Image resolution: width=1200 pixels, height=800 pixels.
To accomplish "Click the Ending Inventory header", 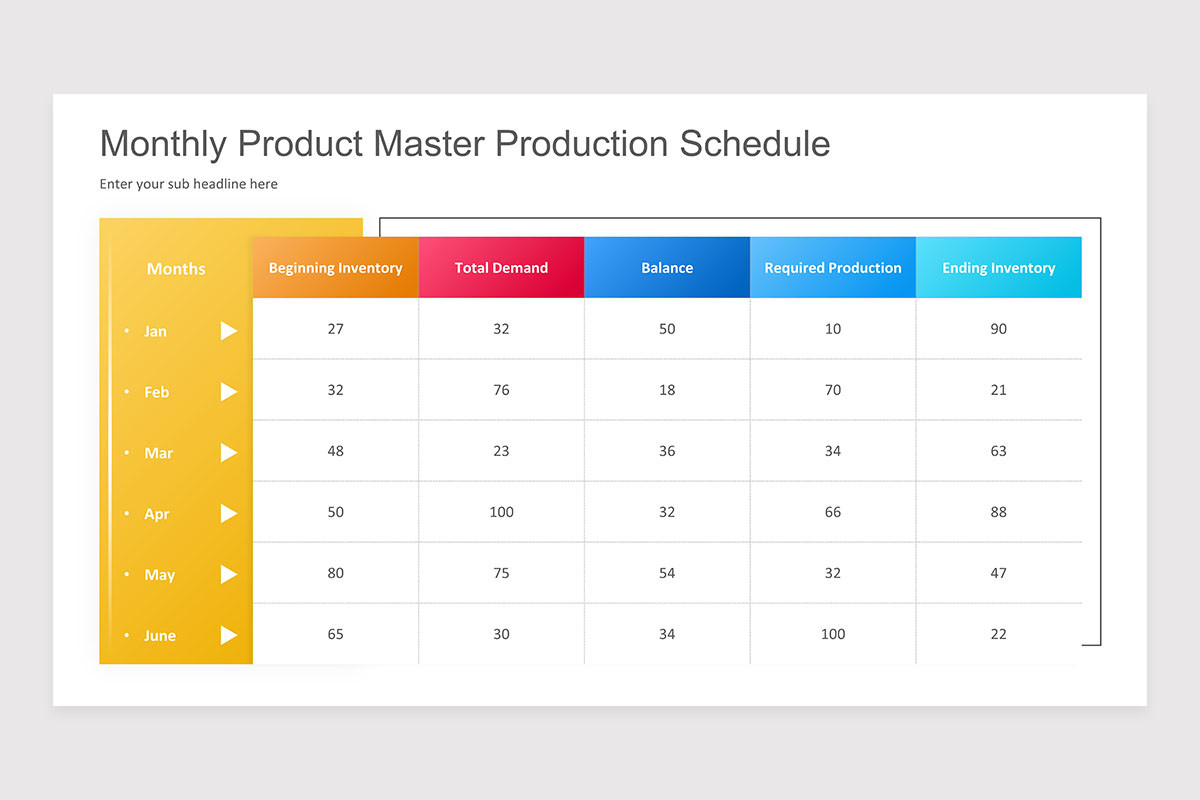I will coord(999,267).
